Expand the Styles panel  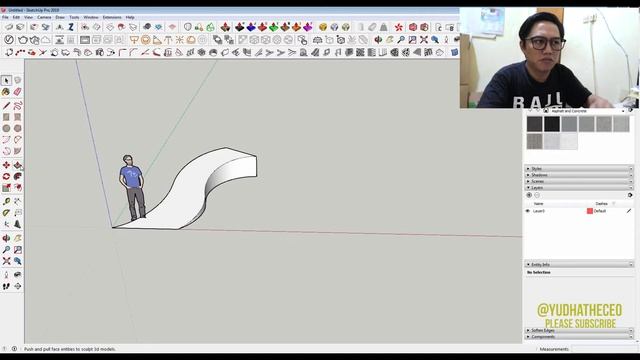579,169
